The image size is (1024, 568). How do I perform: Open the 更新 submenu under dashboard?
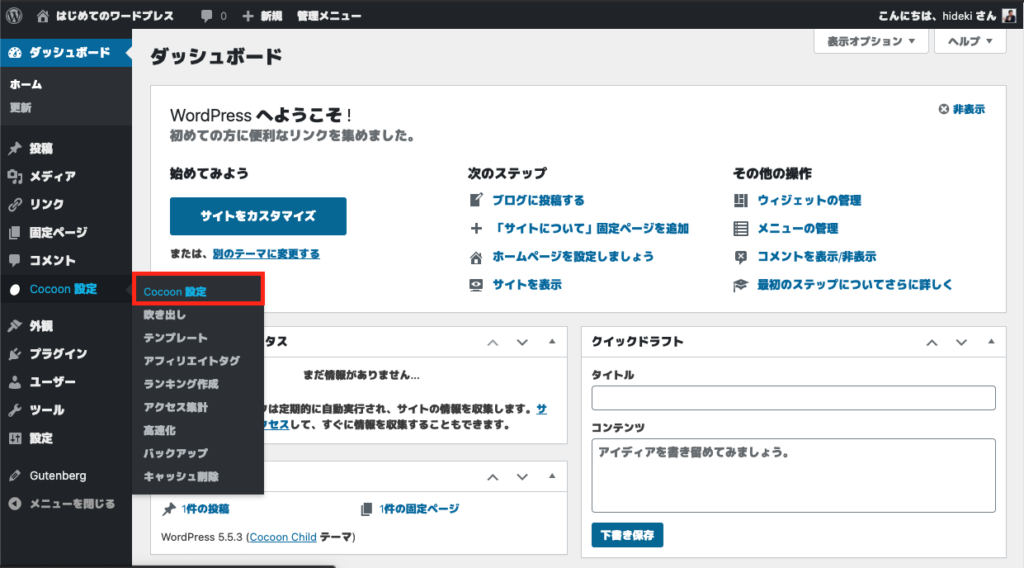pos(20,108)
